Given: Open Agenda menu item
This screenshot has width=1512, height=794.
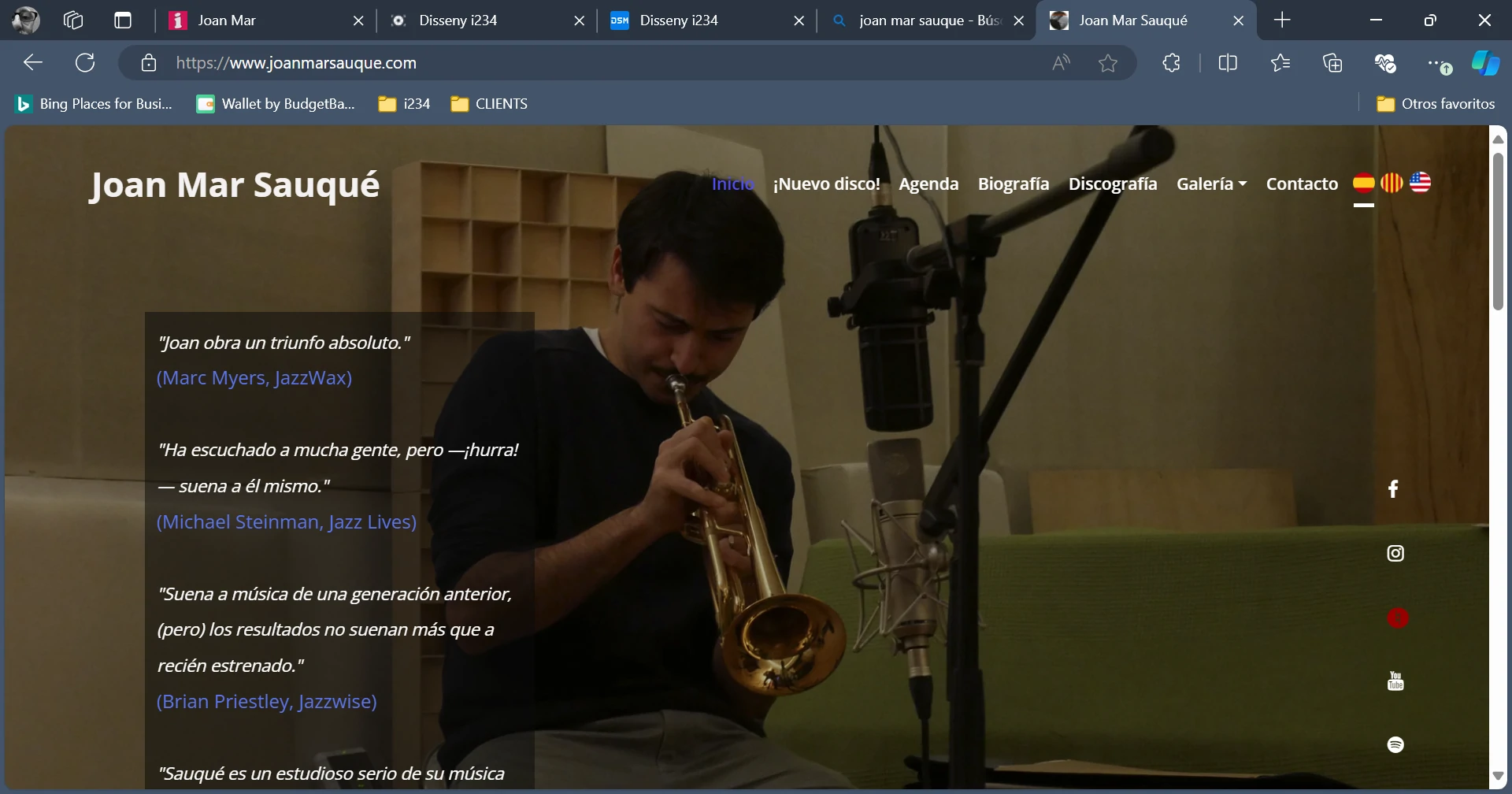Looking at the screenshot, I should (x=928, y=184).
